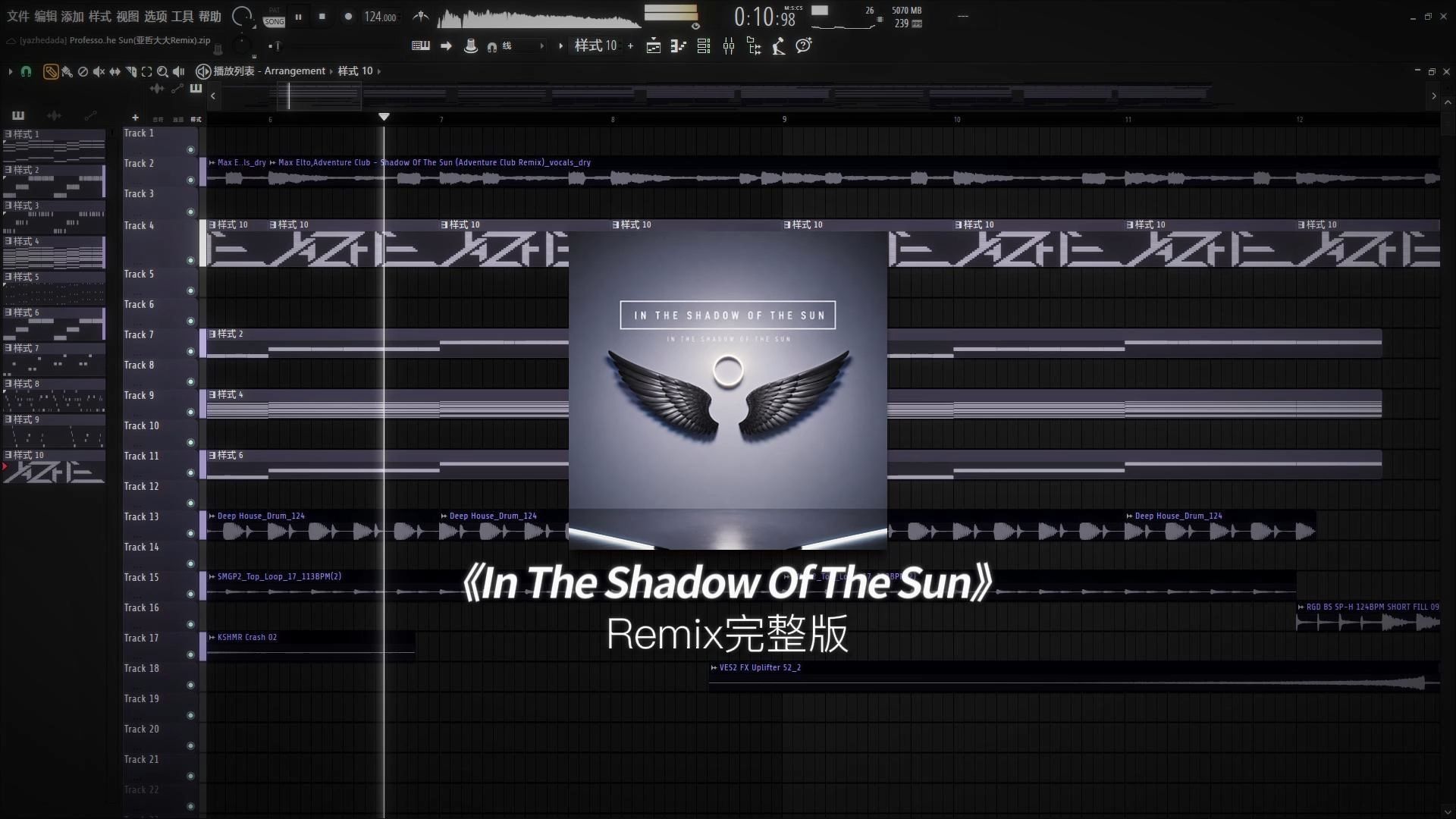
Task: Add a track with the plus icon
Action: (x=135, y=118)
